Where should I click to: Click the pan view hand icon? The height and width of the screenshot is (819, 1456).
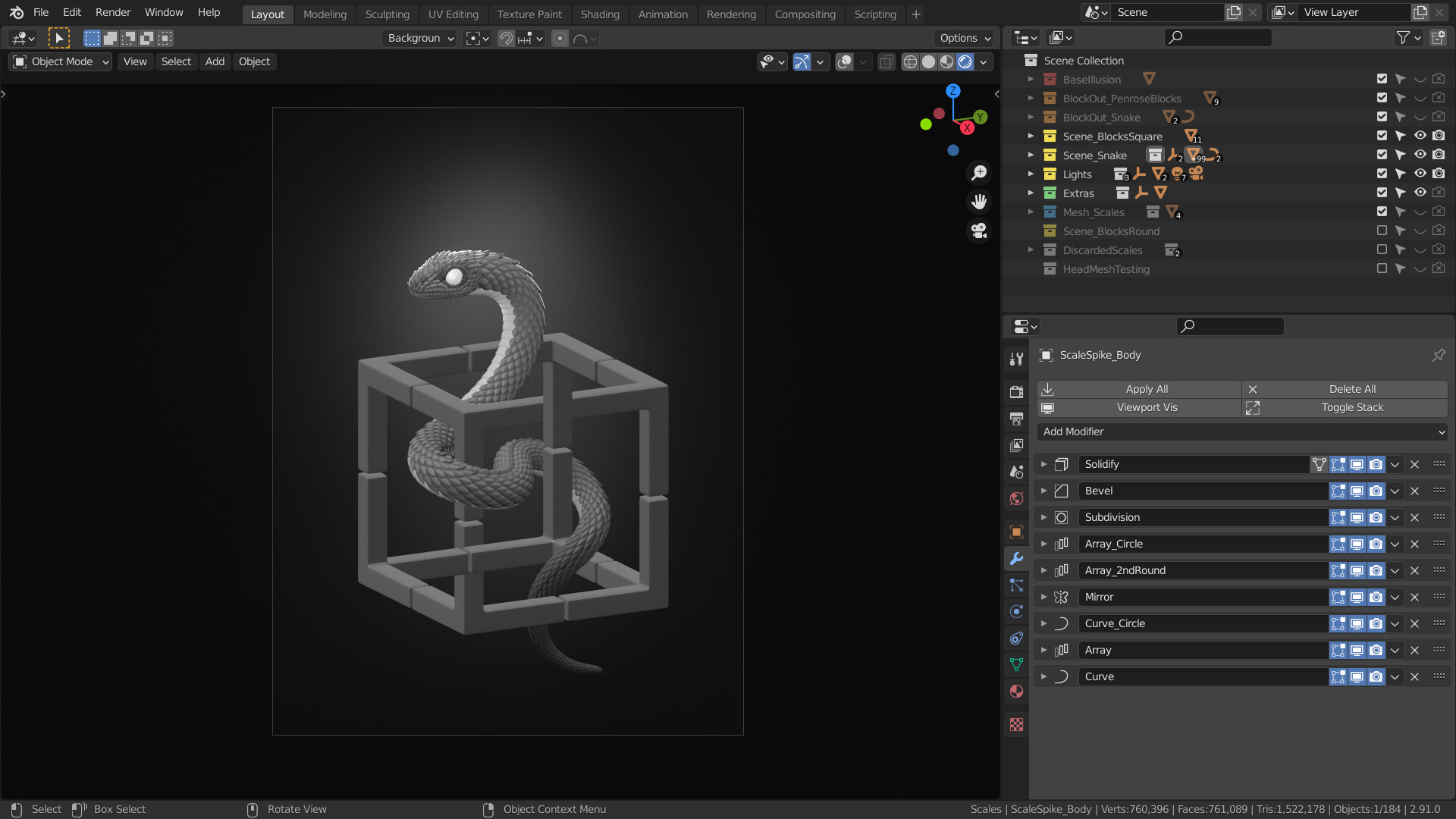pos(979,202)
